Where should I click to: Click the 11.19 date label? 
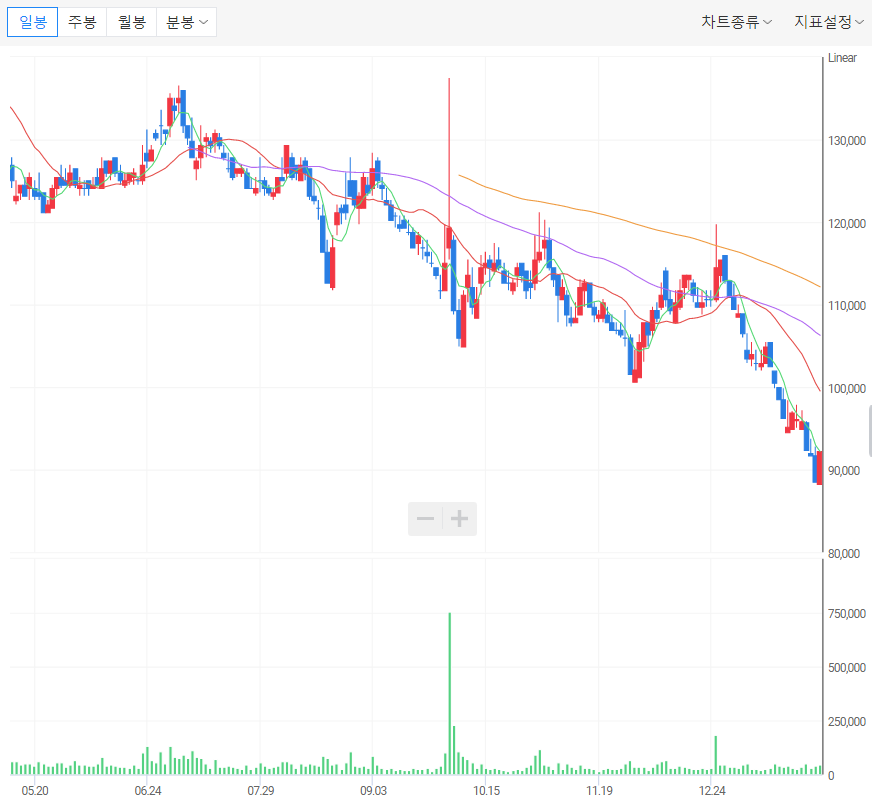(x=600, y=790)
